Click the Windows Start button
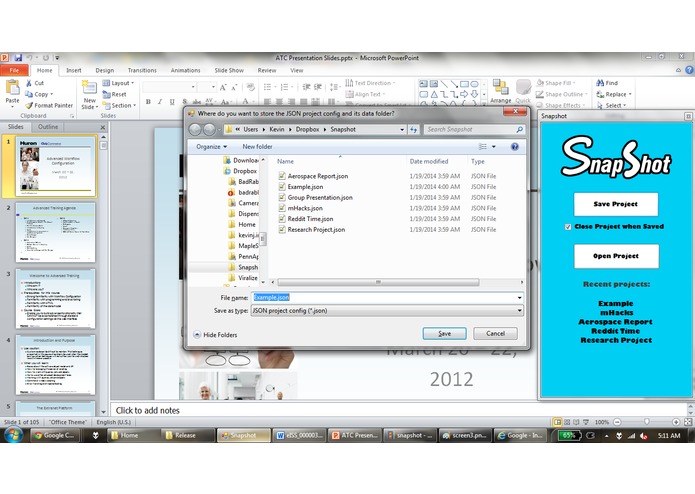The width and height of the screenshot is (695, 494). point(13,435)
